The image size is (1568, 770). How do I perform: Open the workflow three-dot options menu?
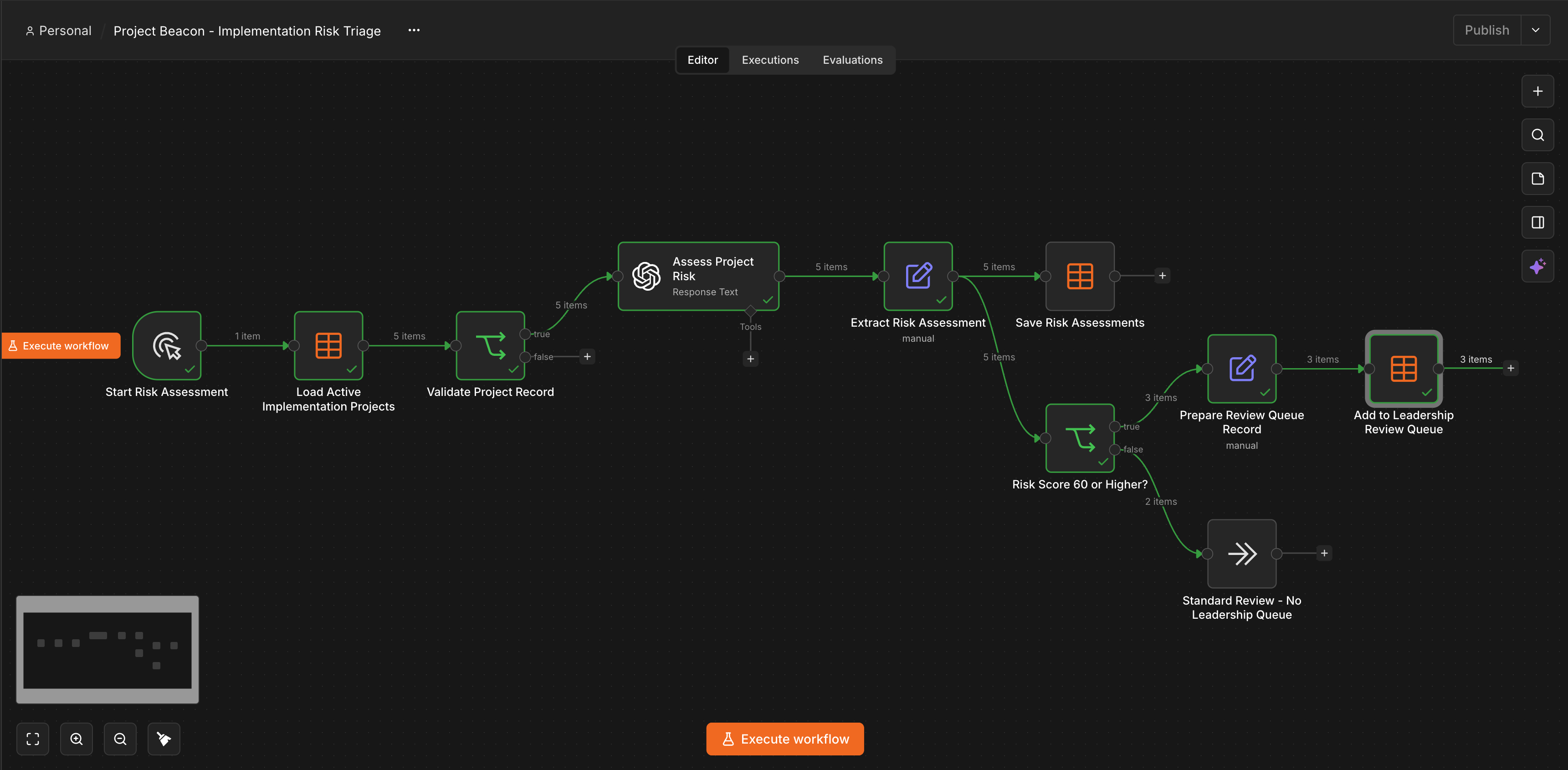[414, 31]
